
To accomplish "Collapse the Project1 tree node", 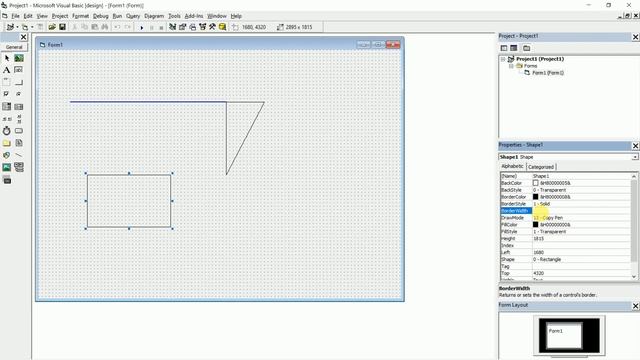I will (x=503, y=59).
